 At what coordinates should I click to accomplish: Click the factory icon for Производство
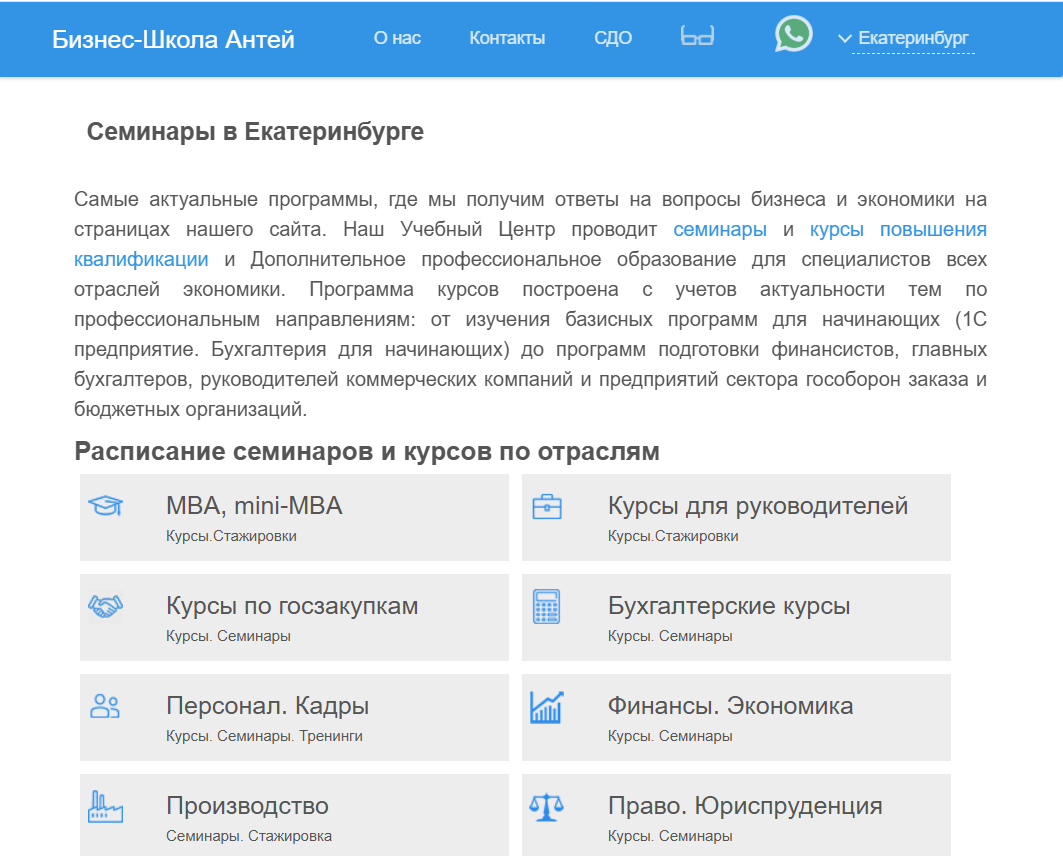pos(105,806)
